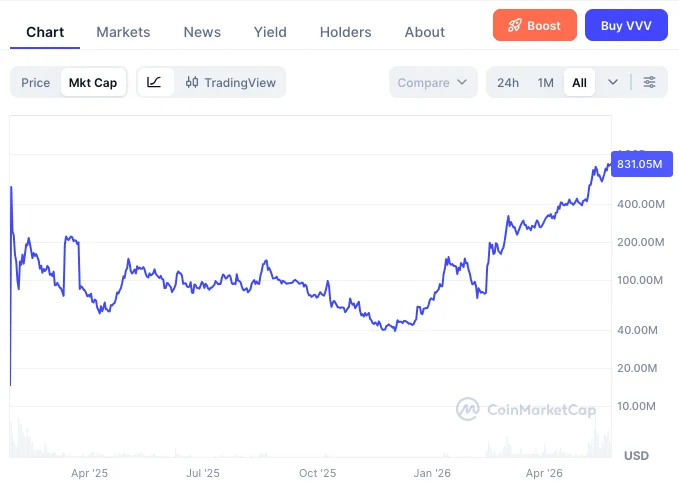Click the CoinMarketCap watermark logo
The height and width of the screenshot is (494, 679).
(x=467, y=409)
